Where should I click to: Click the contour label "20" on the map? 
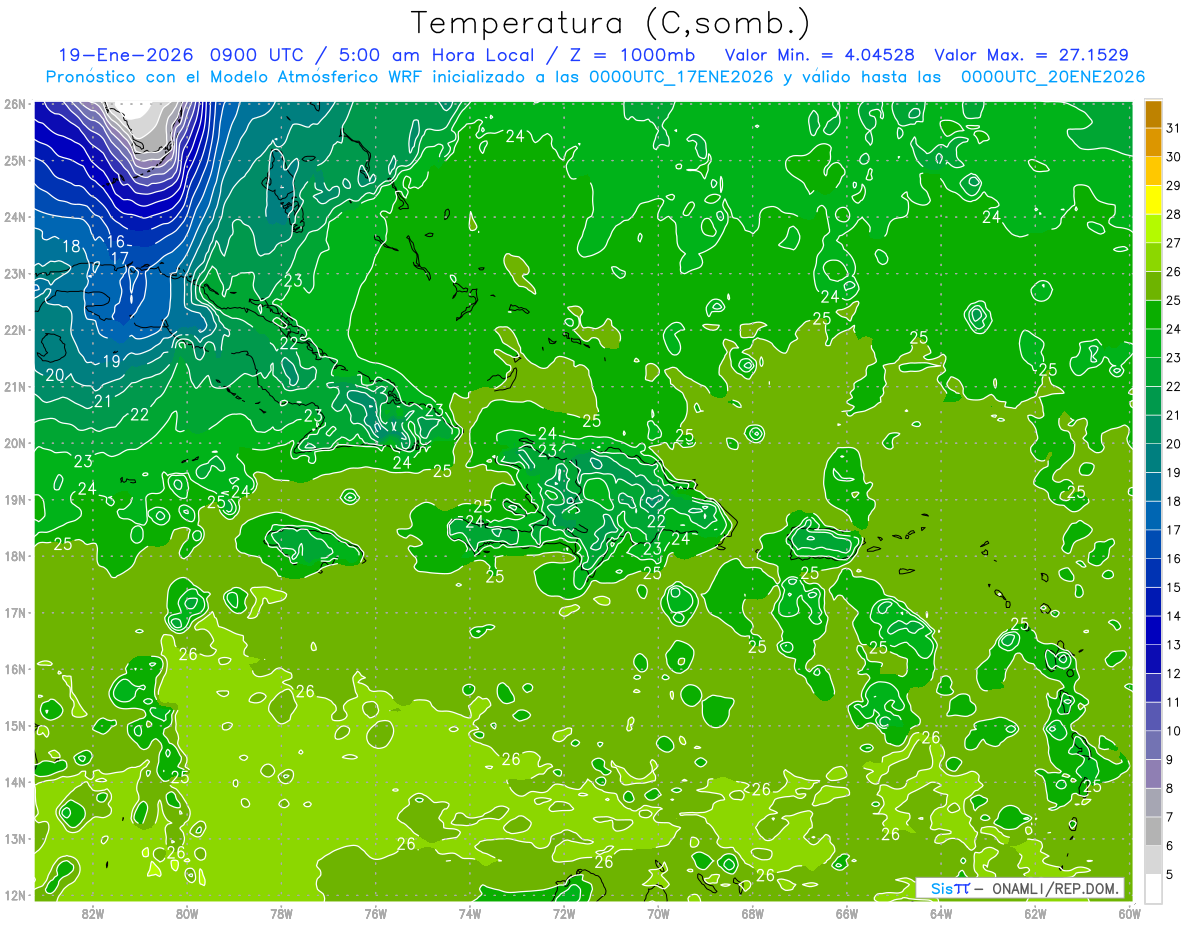(x=55, y=375)
